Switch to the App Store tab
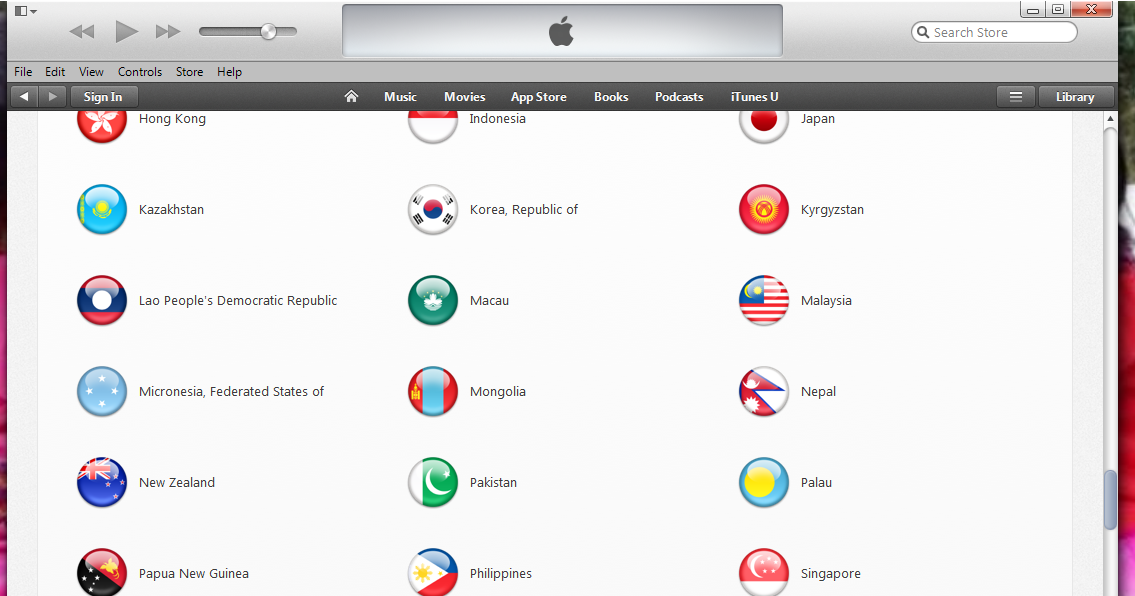 click(x=539, y=96)
